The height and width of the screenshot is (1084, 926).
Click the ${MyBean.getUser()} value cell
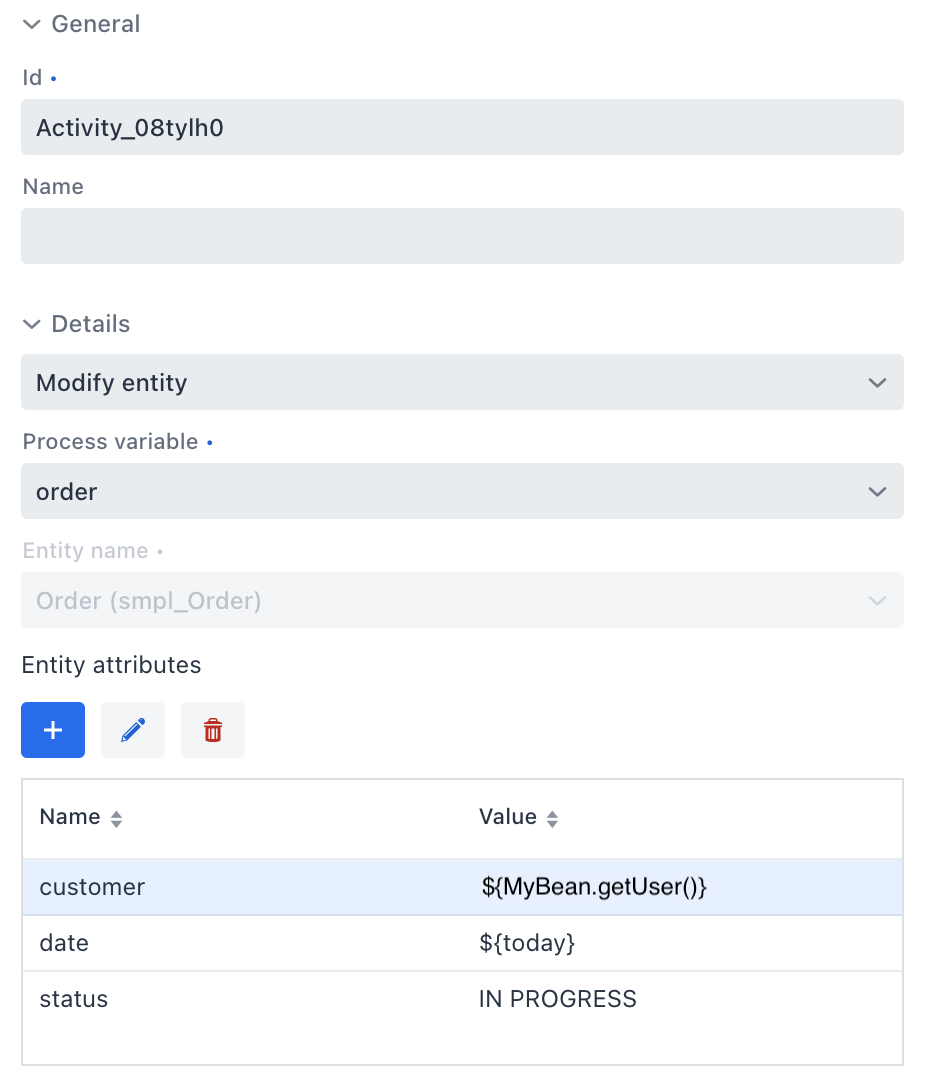click(x=594, y=886)
